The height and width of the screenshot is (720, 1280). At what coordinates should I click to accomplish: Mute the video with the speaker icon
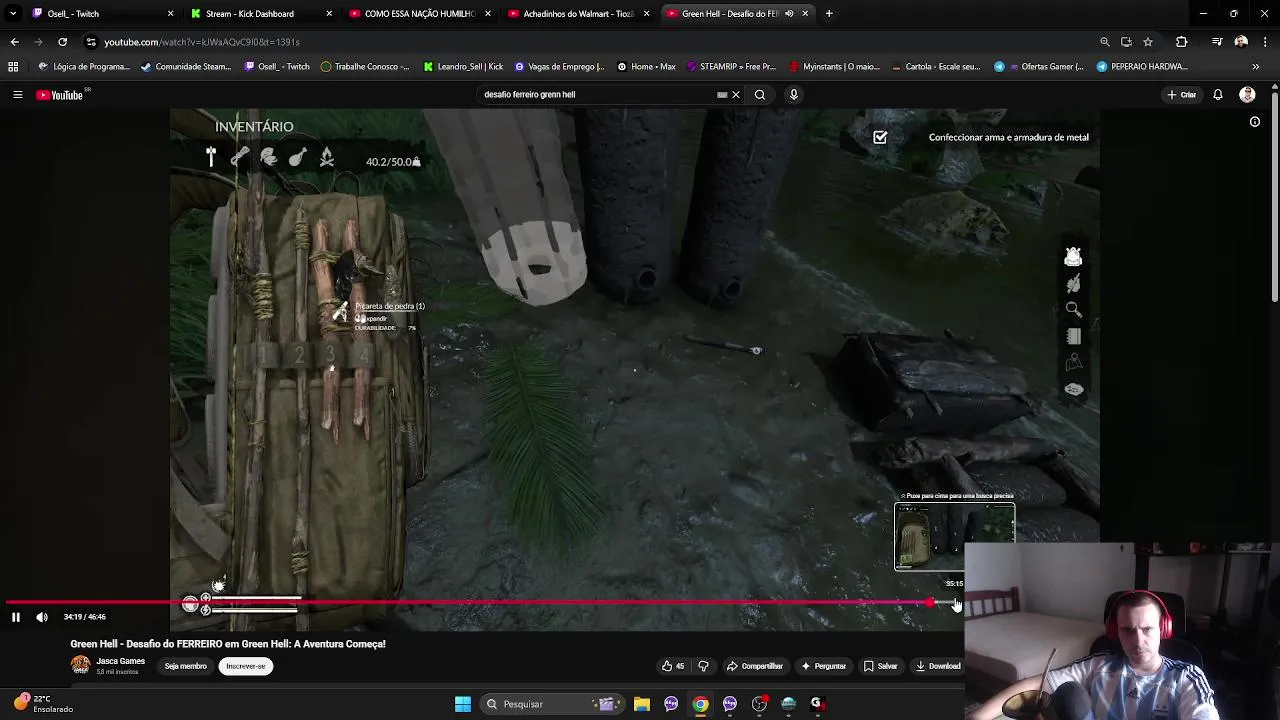click(42, 617)
